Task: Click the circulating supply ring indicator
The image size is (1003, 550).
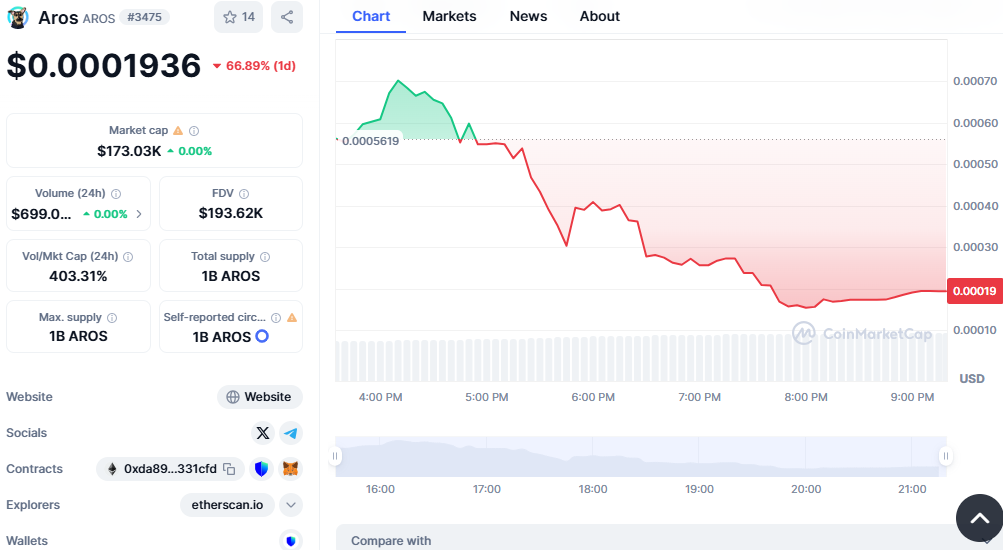Action: point(262,336)
